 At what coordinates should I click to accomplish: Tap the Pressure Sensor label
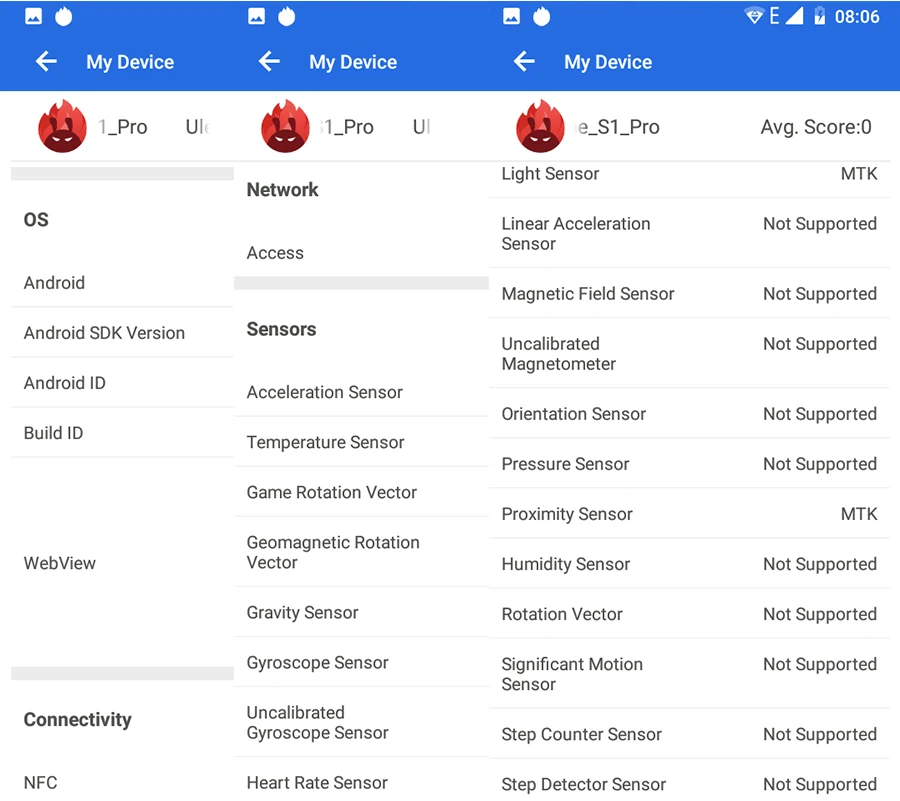click(565, 464)
